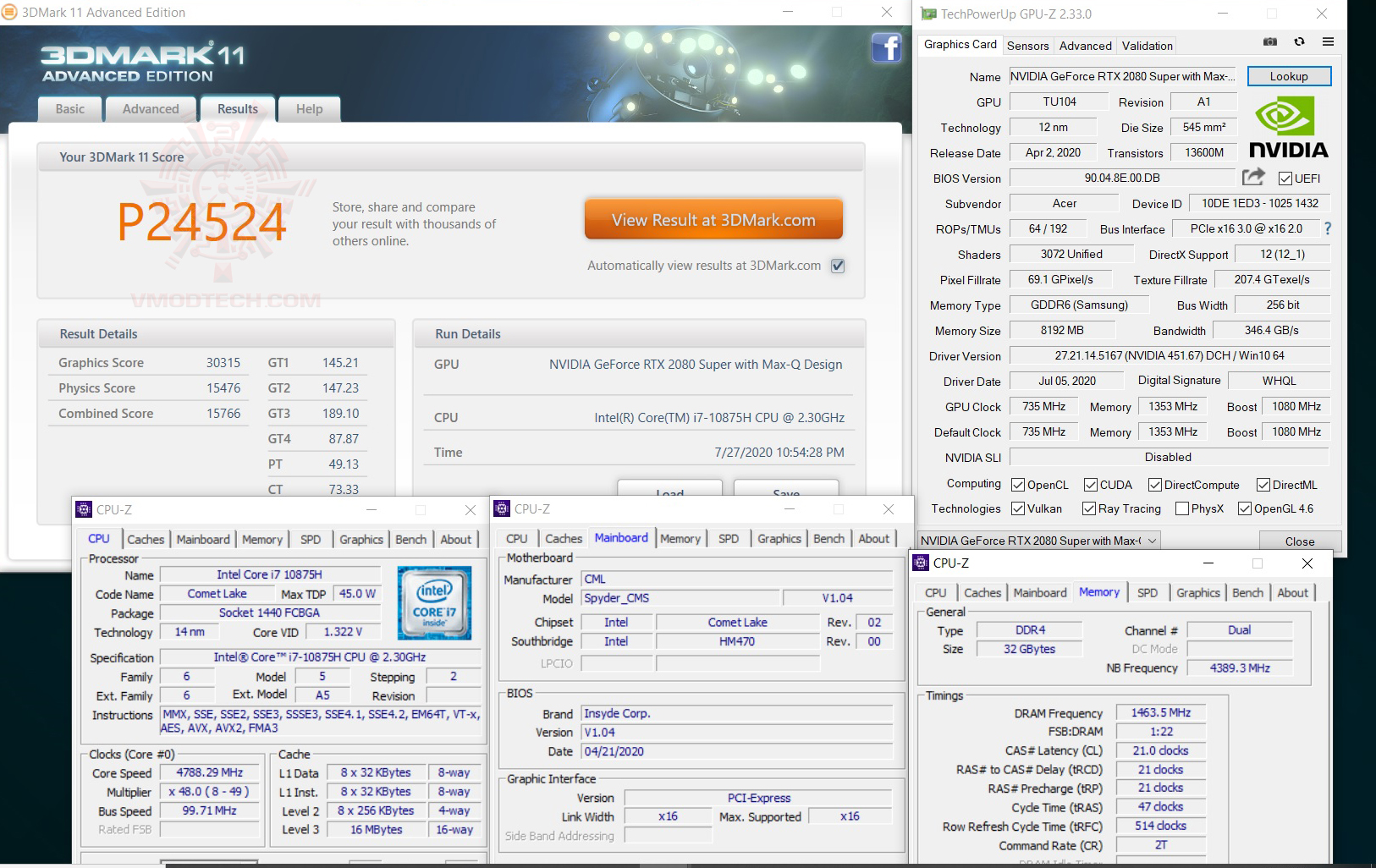Viewport: 1376px width, 868px height.
Task: Open SPD tab in CPU-Z Memory window
Action: [x=1148, y=593]
